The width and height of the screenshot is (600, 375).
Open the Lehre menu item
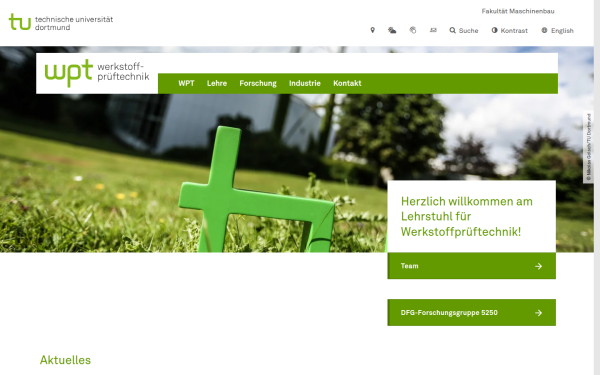tap(217, 83)
